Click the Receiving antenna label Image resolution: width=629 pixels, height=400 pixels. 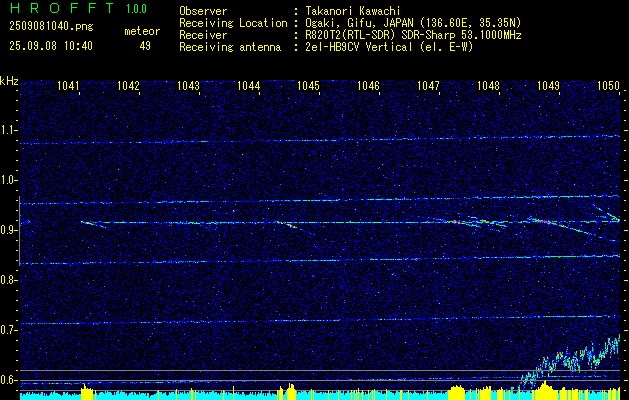[x=230, y=47]
